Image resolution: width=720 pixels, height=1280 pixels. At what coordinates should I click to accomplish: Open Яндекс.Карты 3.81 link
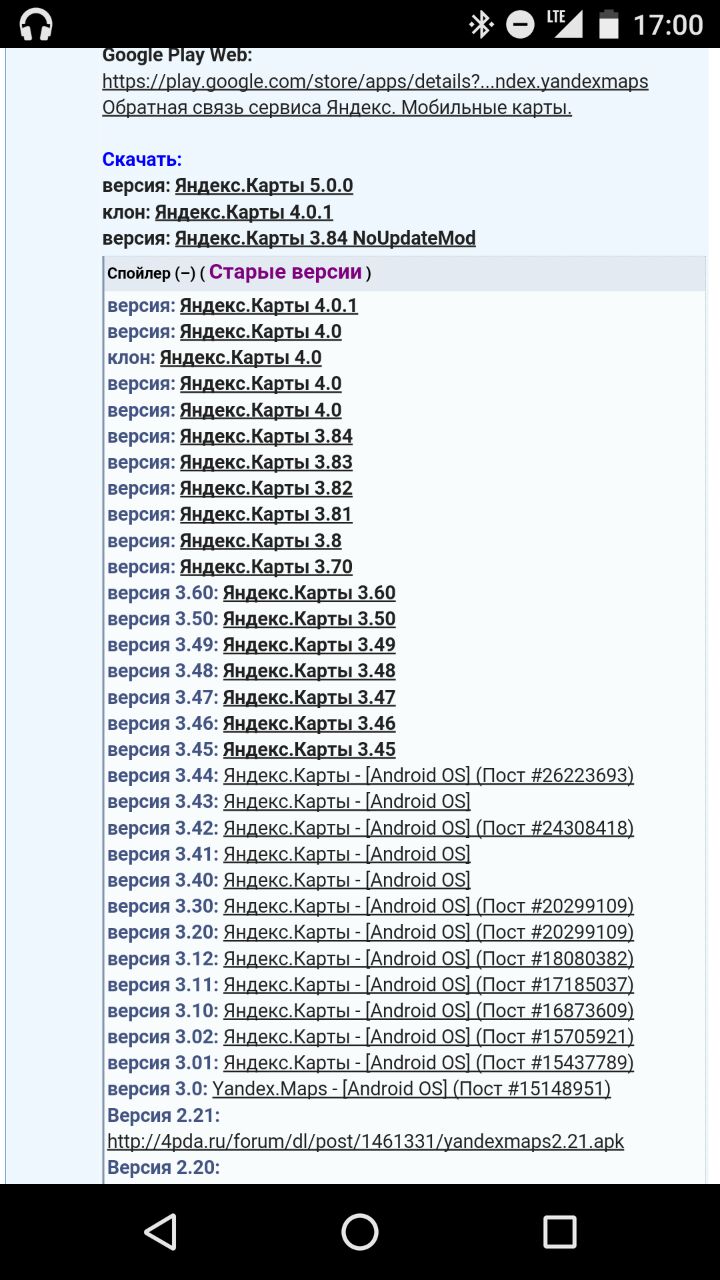pos(266,515)
